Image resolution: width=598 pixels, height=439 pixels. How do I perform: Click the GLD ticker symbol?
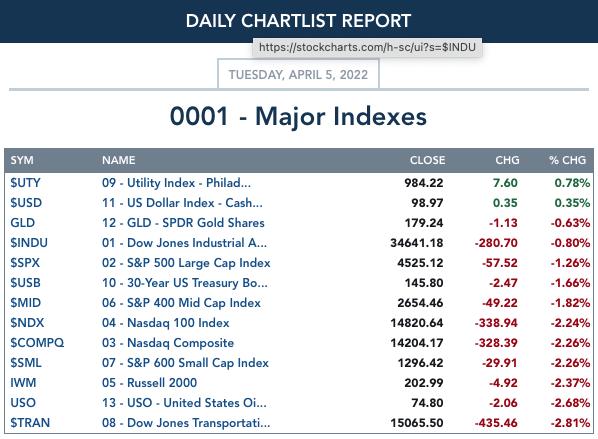pyautogui.click(x=23, y=223)
